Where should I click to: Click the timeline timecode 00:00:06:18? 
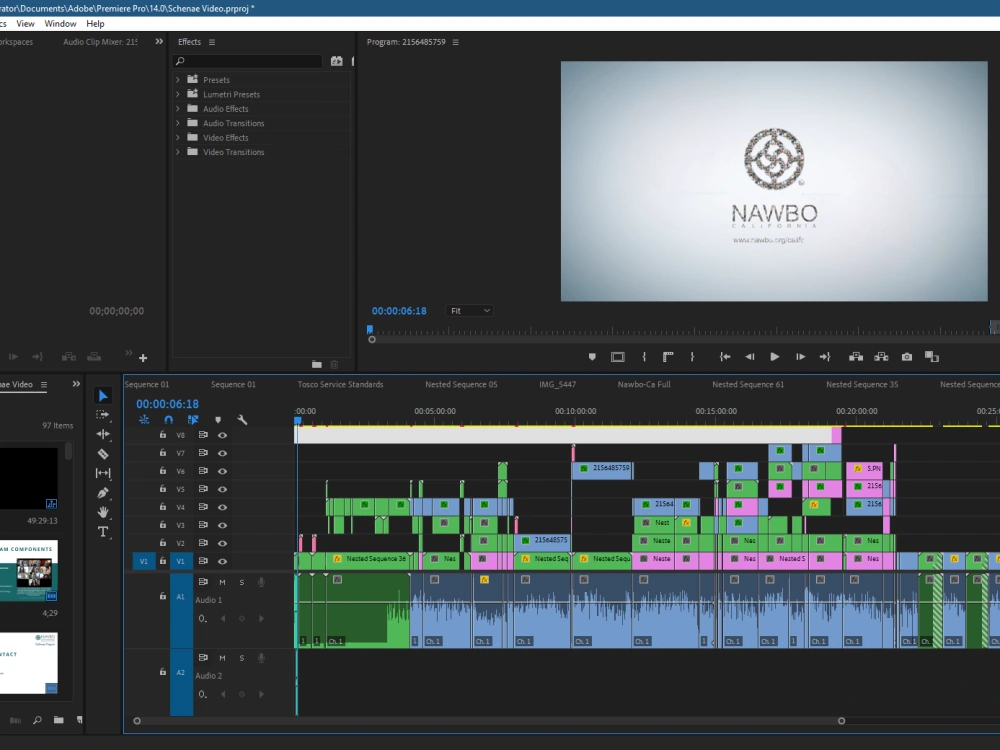click(167, 404)
